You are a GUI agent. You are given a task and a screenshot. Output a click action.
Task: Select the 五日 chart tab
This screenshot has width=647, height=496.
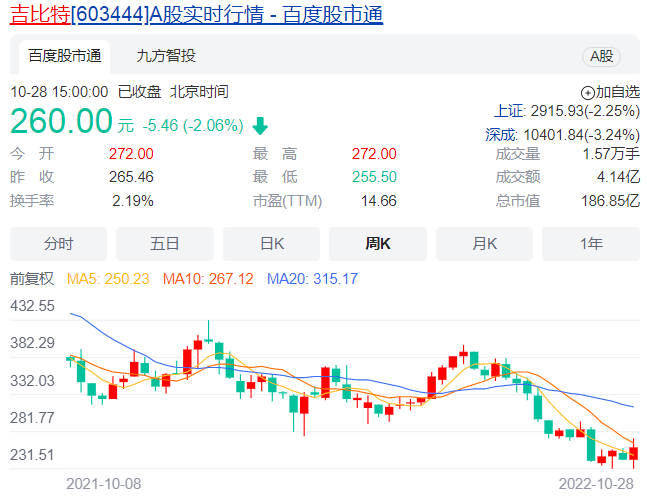pyautogui.click(x=165, y=244)
